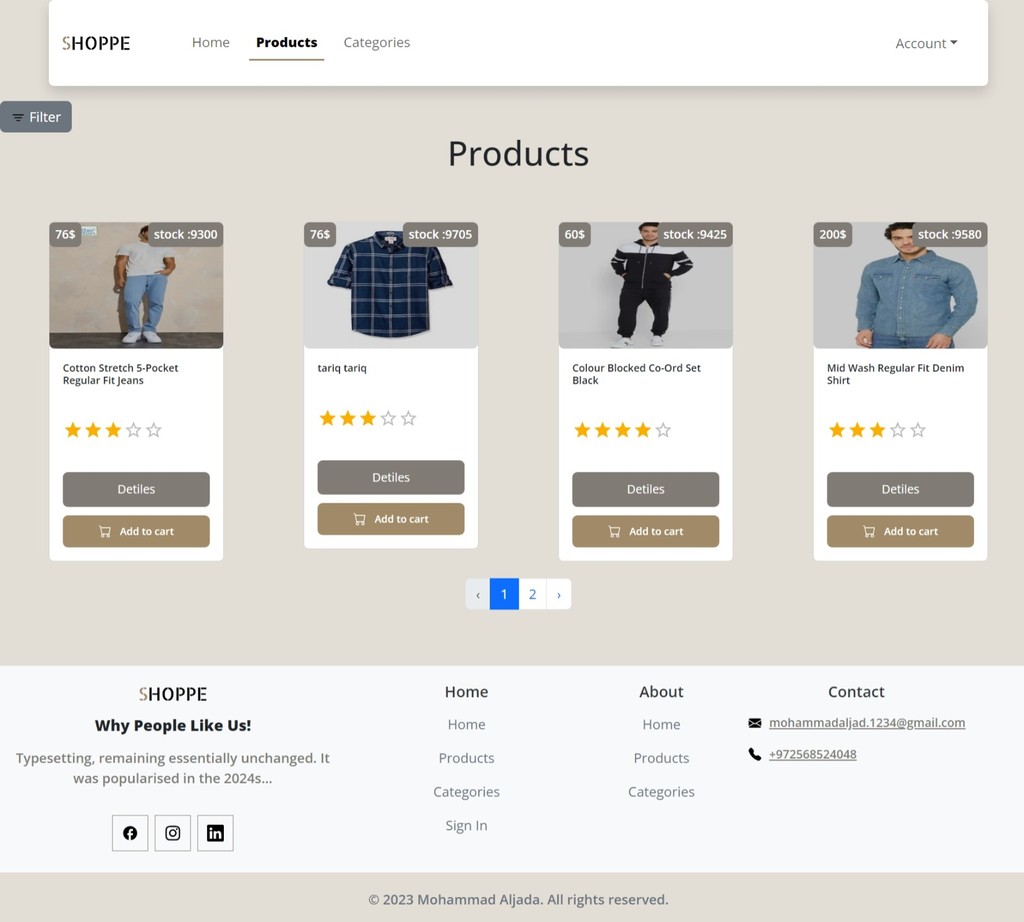Click Home link under footer Home column
The width and height of the screenshot is (1024, 922).
click(x=466, y=724)
